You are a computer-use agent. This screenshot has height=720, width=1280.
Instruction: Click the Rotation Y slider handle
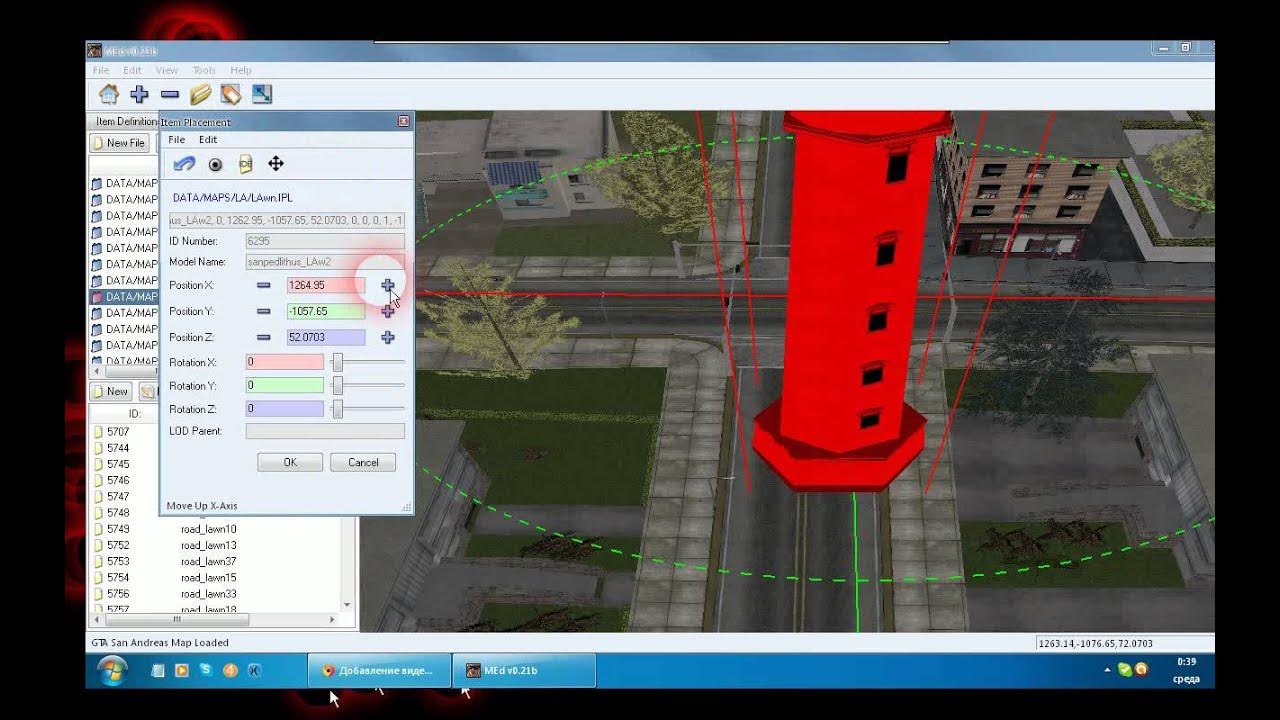pos(338,385)
